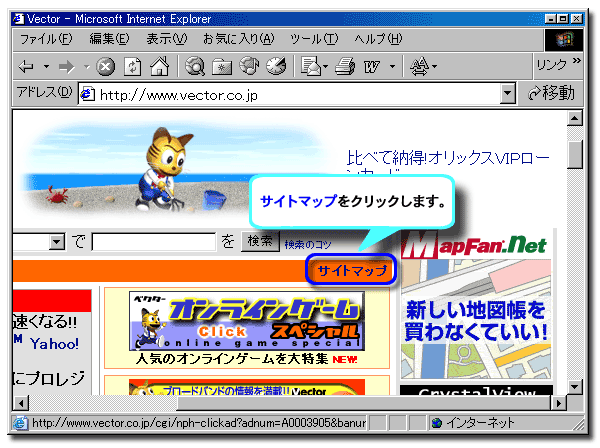Click the horizontal scrollbar left arrow
The width and height of the screenshot is (600, 448).
point(21,403)
